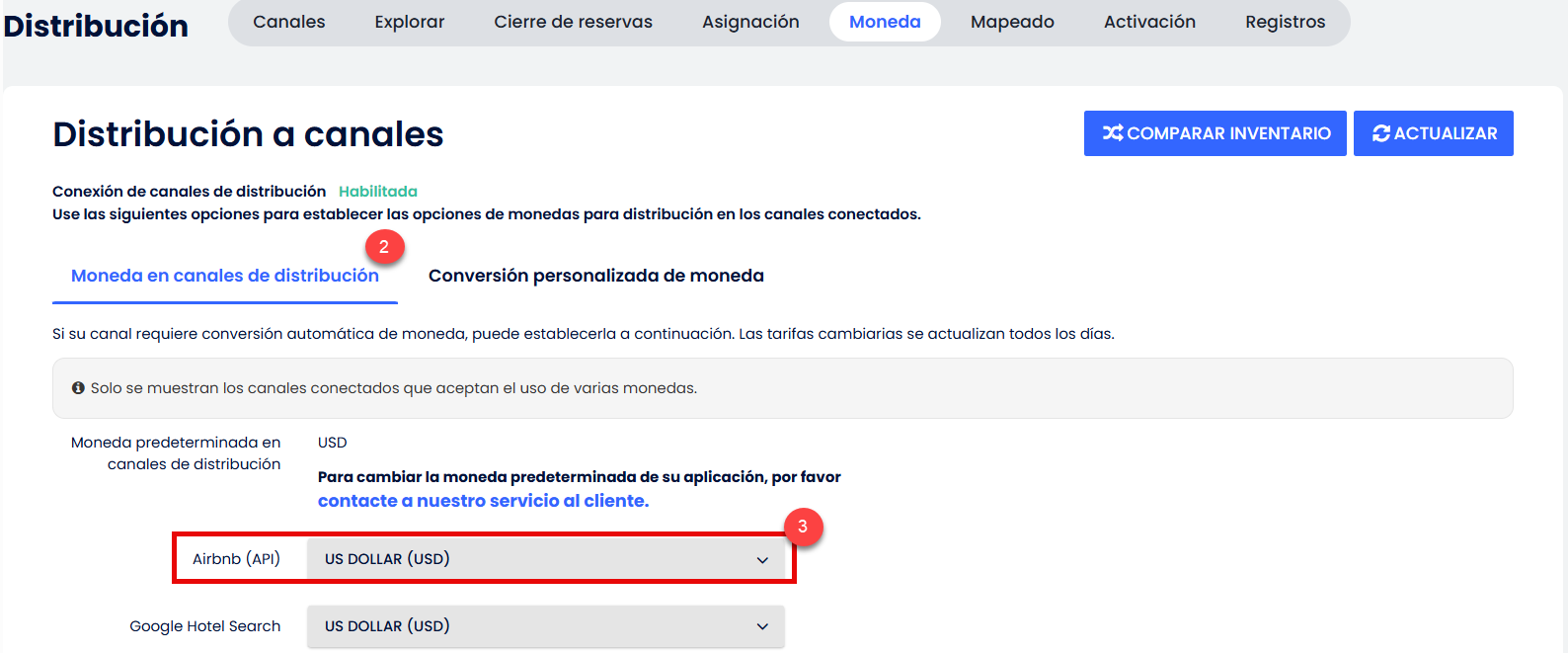1568x653 pixels.
Task: Open the Airbnb (API) currency dropdown
Action: coord(546,559)
